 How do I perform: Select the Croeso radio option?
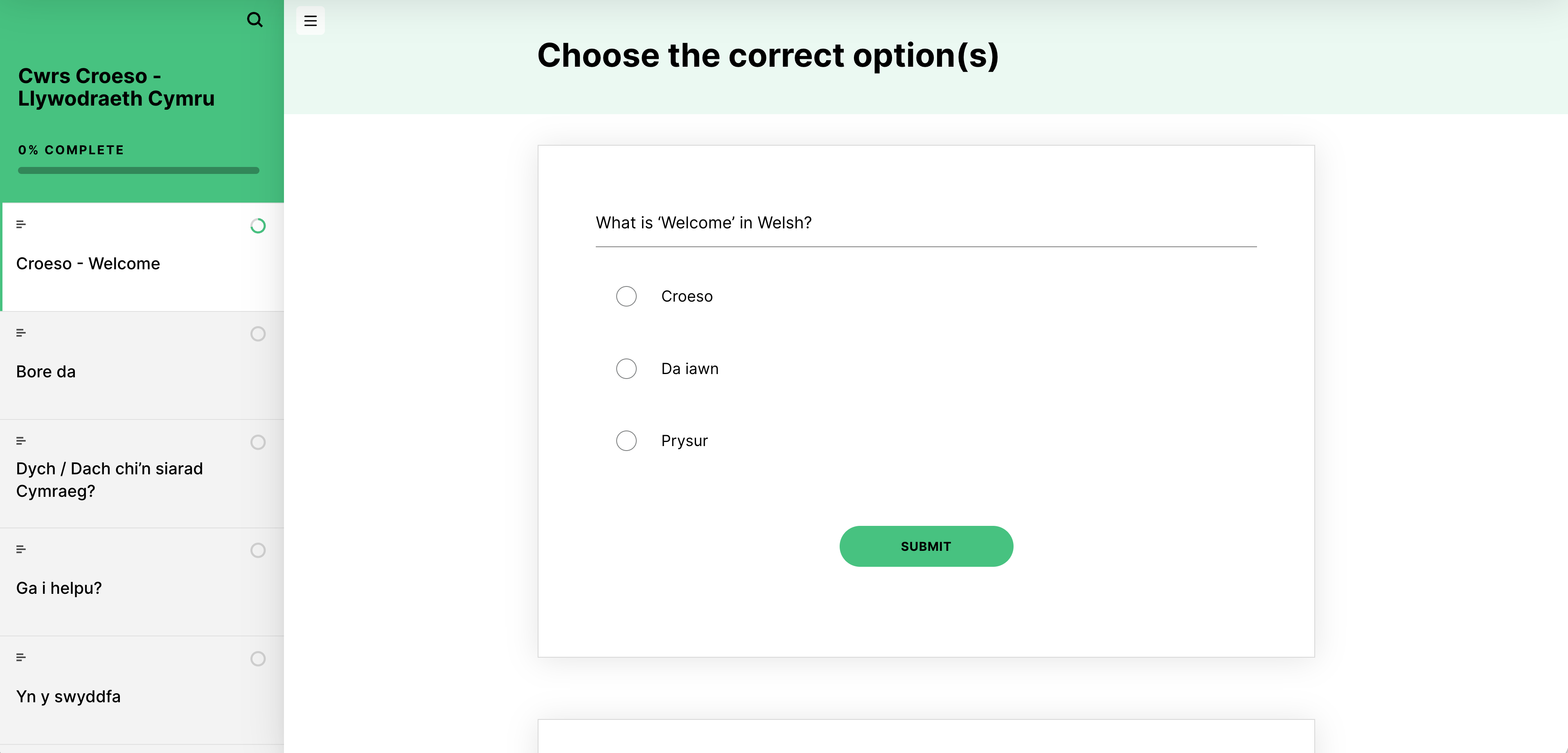[x=626, y=296]
